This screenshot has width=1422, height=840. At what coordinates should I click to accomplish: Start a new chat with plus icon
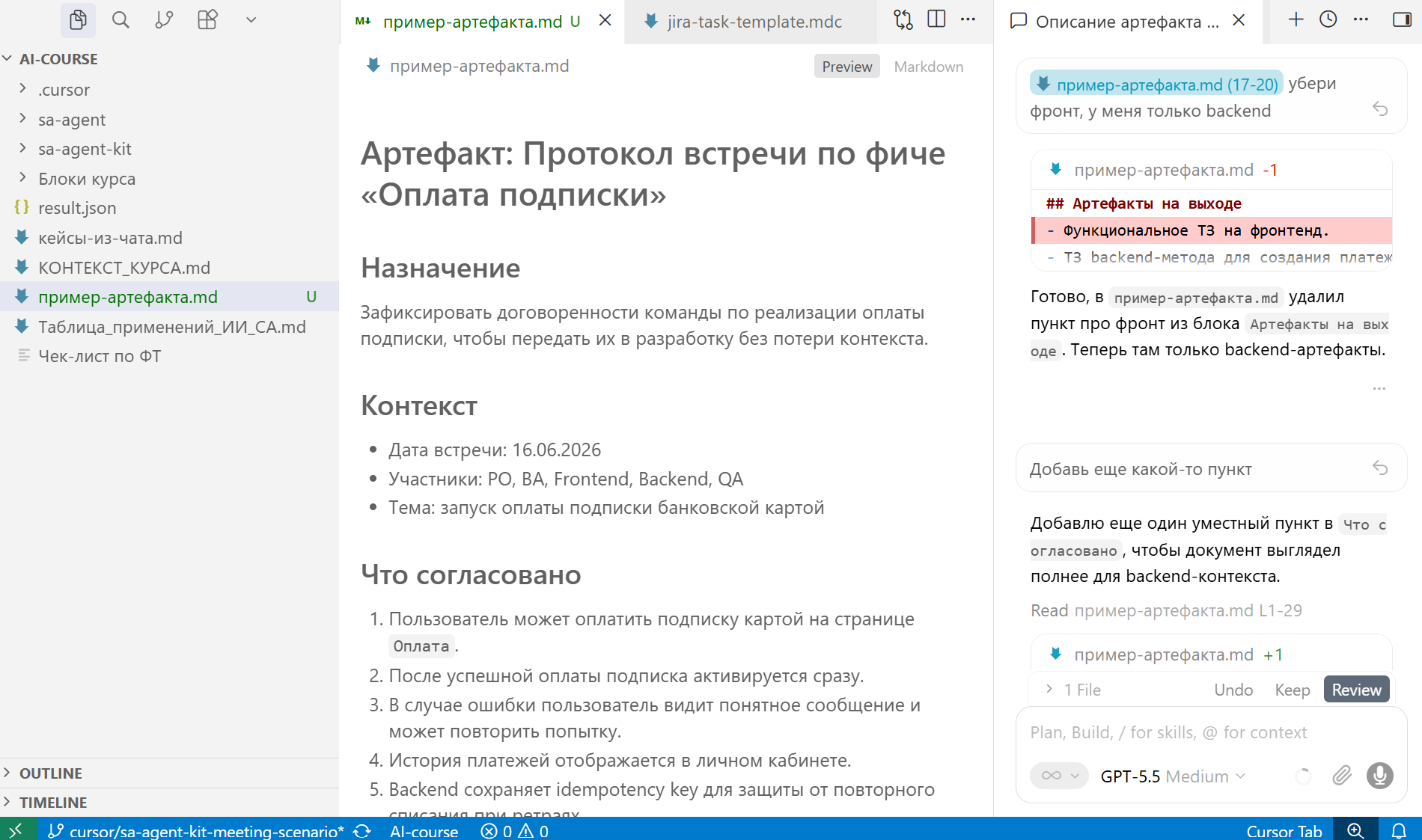(1296, 19)
